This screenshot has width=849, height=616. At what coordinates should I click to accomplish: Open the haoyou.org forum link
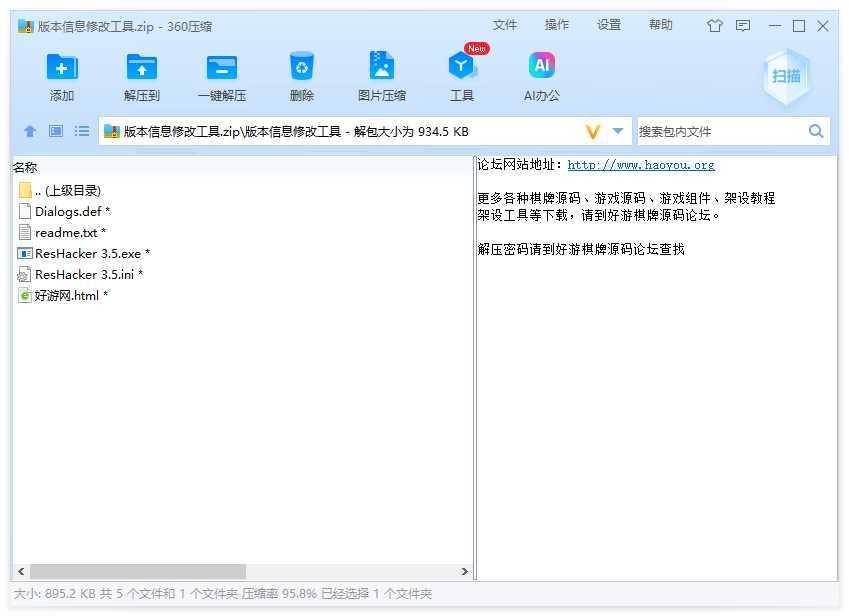[x=641, y=165]
